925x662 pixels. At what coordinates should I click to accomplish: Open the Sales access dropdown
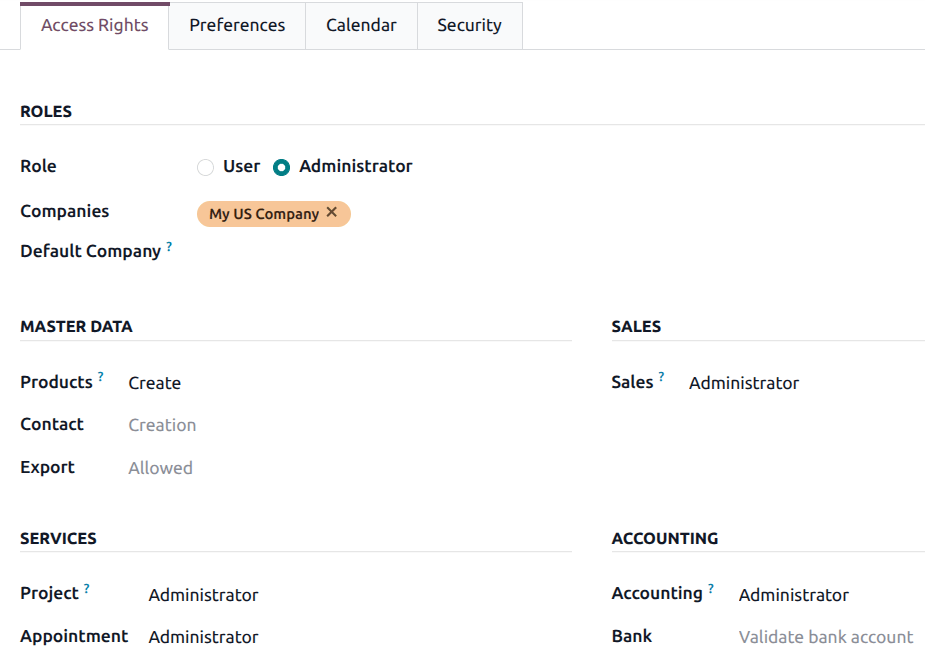pyautogui.click(x=806, y=383)
